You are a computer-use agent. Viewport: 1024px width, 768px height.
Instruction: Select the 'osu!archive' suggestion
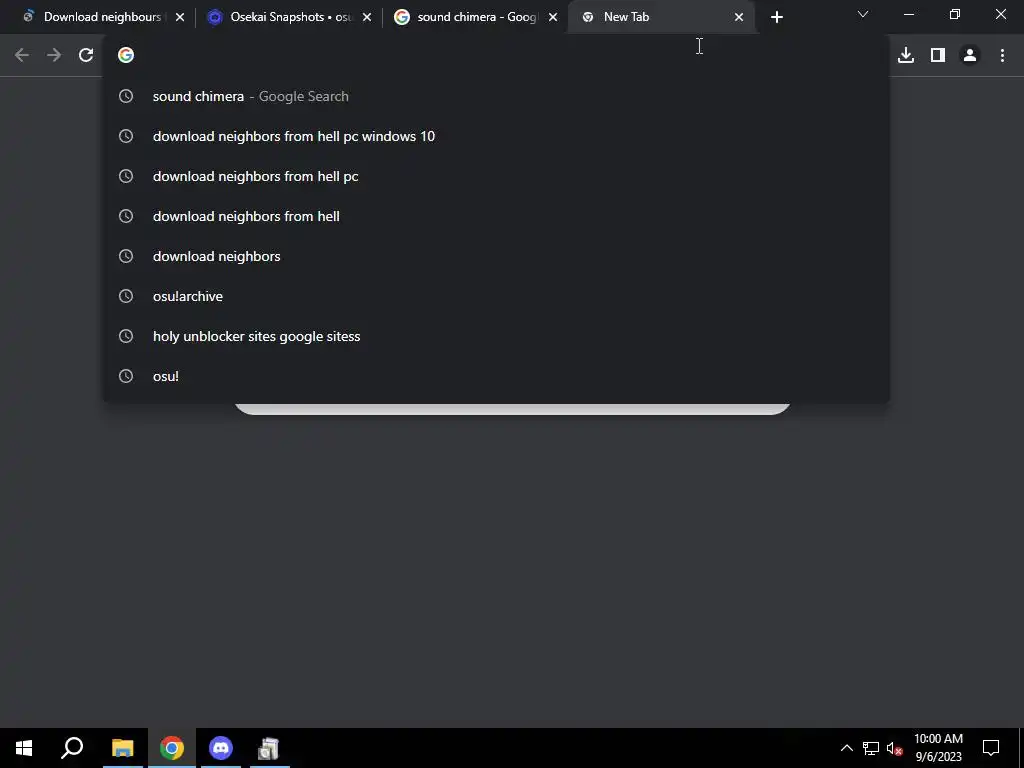point(496,296)
